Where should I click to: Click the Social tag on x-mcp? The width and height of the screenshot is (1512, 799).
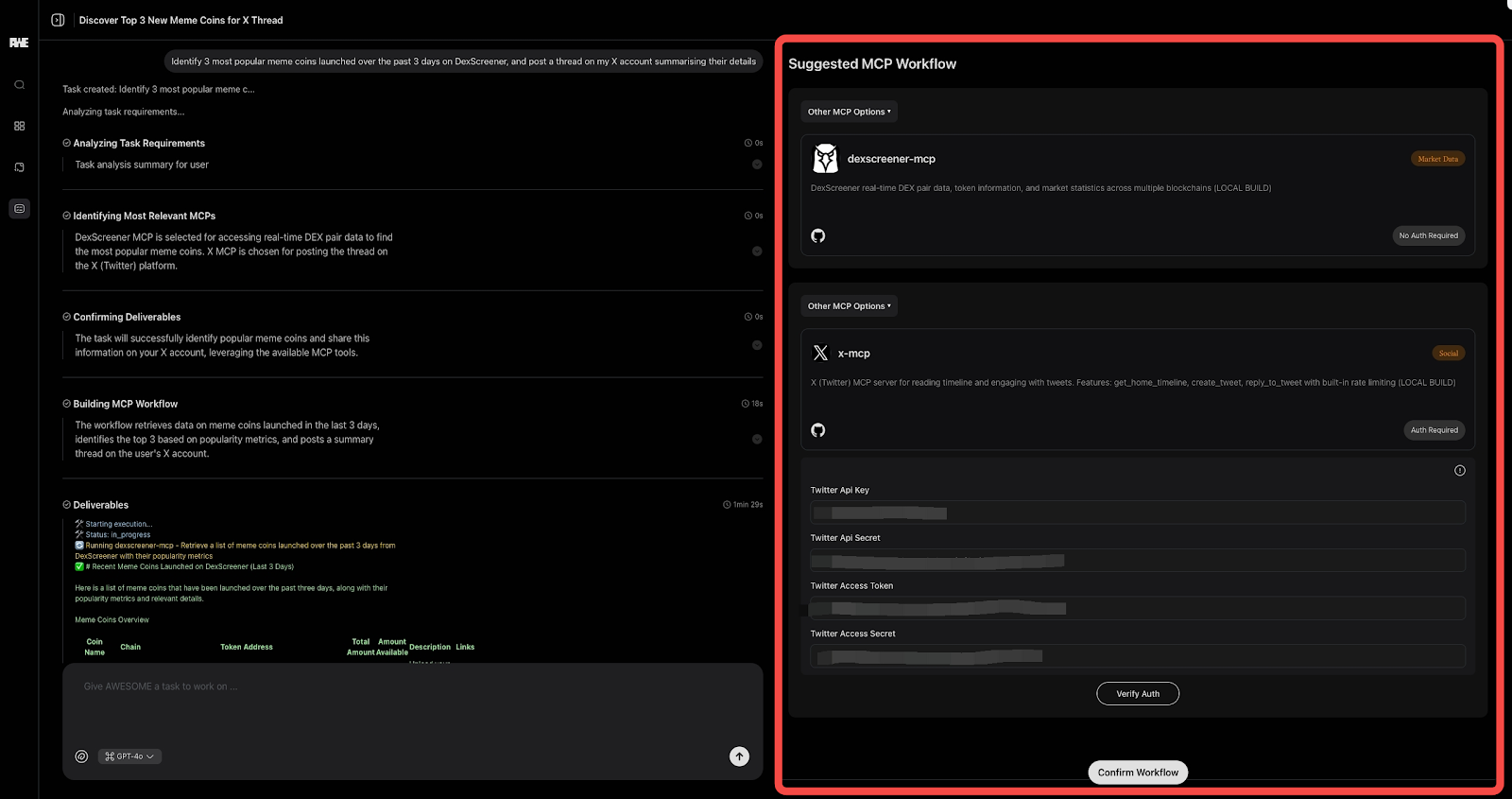(x=1449, y=354)
